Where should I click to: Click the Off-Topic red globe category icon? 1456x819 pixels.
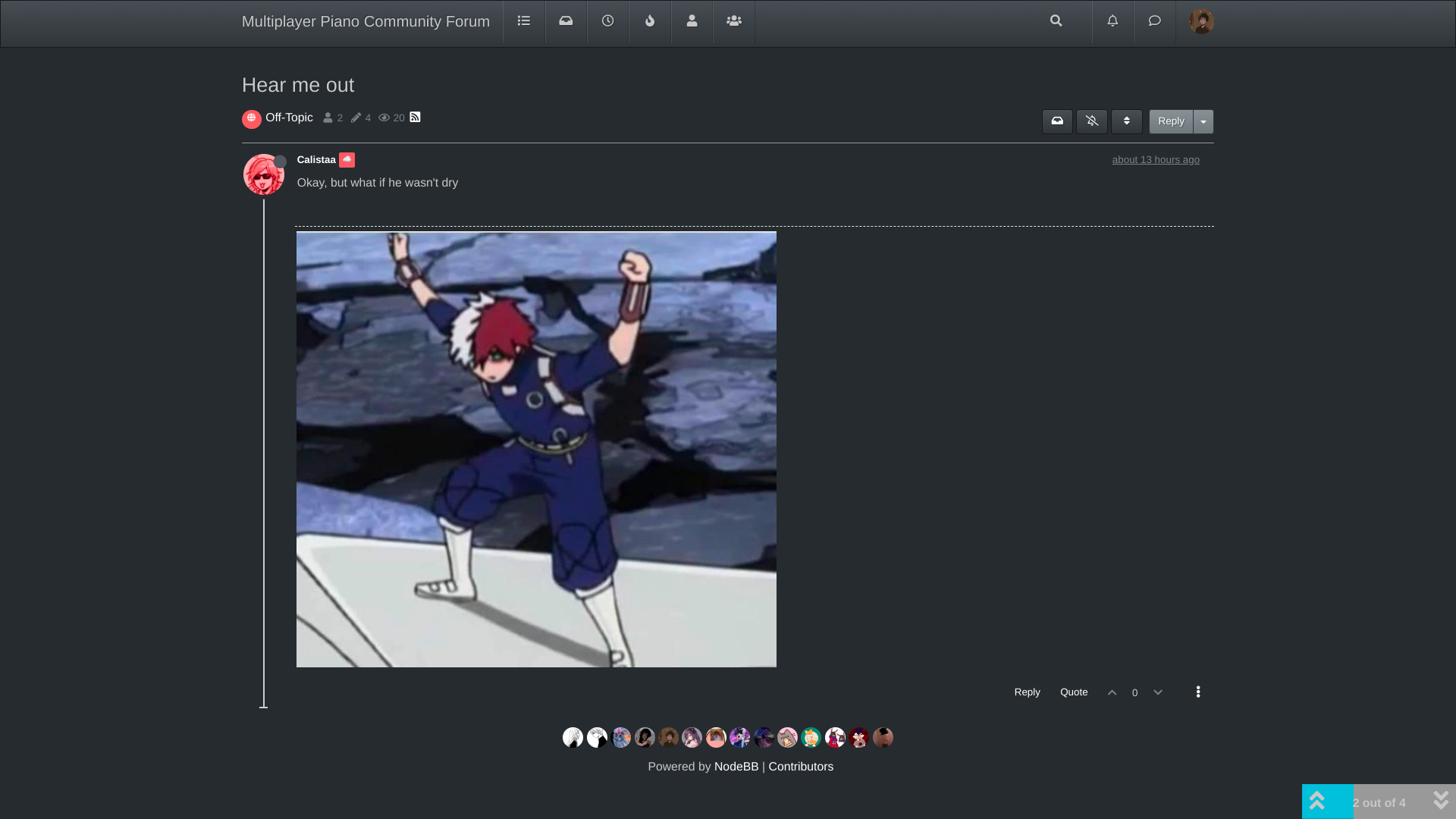pos(252,119)
